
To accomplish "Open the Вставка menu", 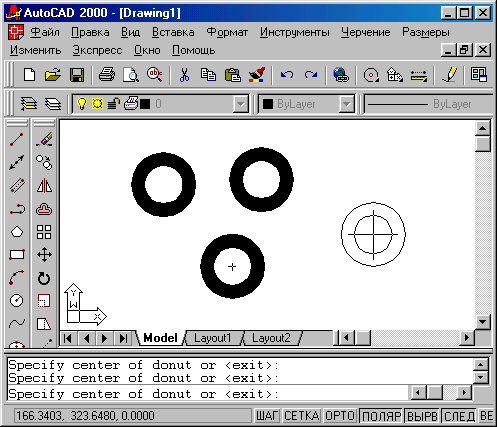I will click(x=173, y=32).
